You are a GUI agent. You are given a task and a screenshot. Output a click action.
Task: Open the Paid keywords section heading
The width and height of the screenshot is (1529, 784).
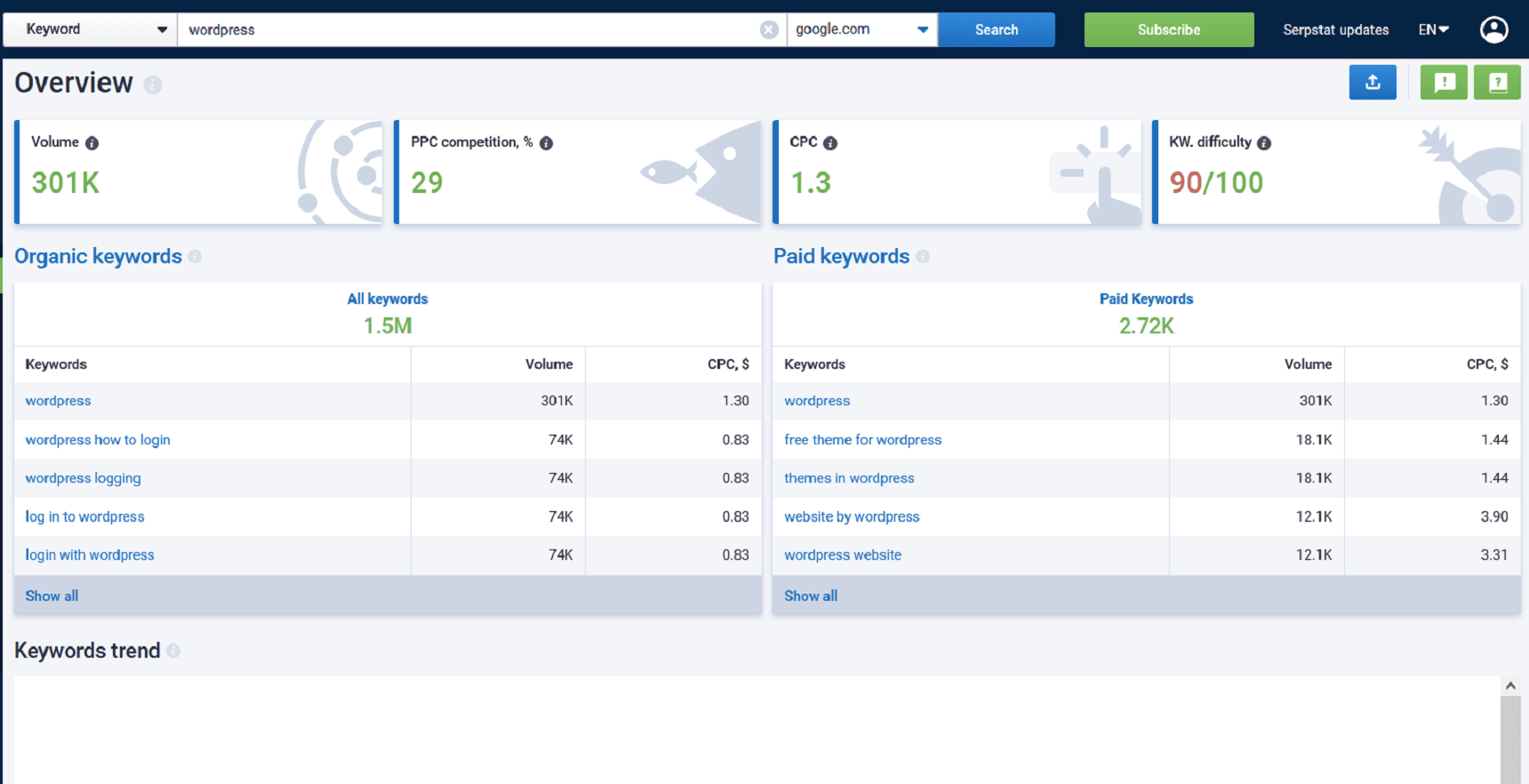point(841,256)
